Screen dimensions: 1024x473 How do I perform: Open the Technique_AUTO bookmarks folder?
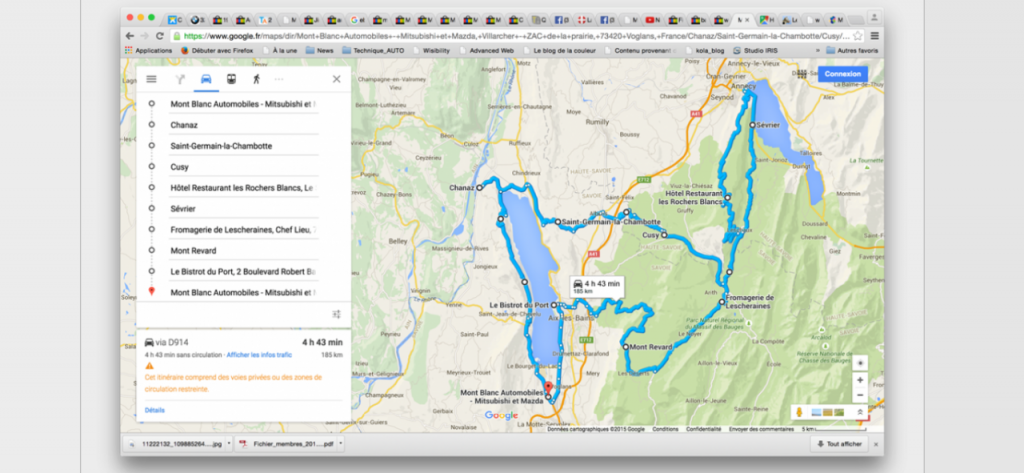pos(374,50)
